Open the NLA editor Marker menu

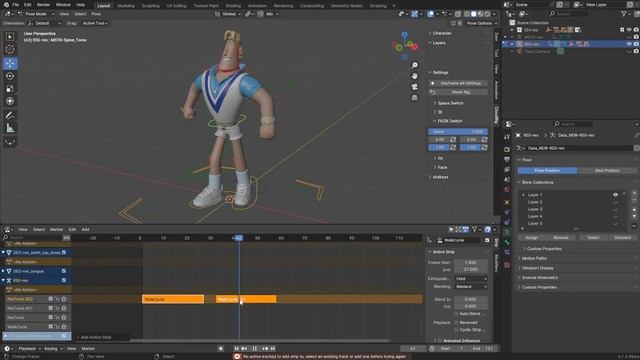56,229
